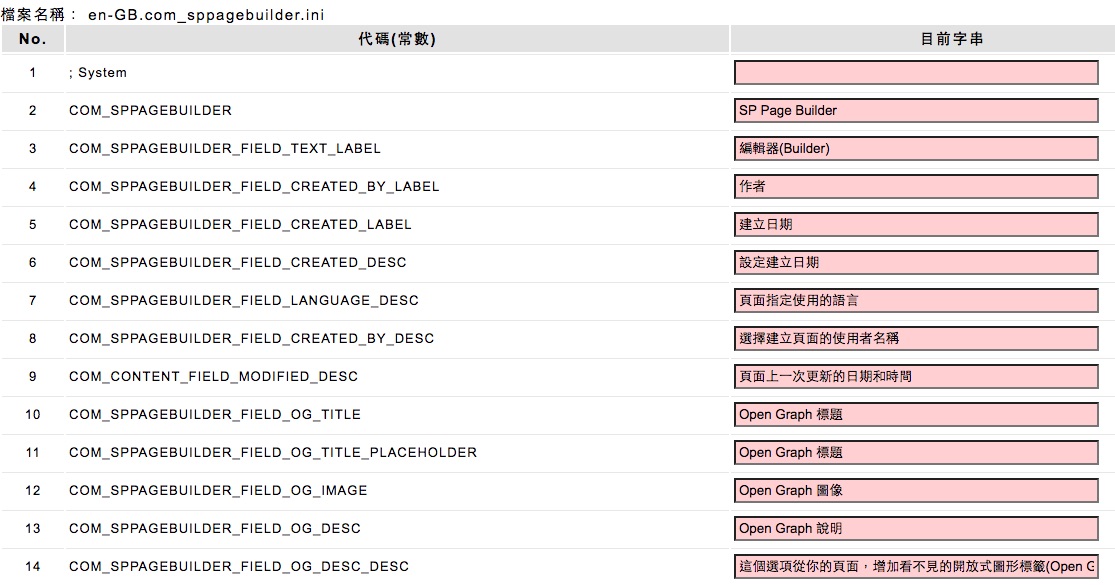Click the '代碼(常數)' column header

tap(397, 39)
